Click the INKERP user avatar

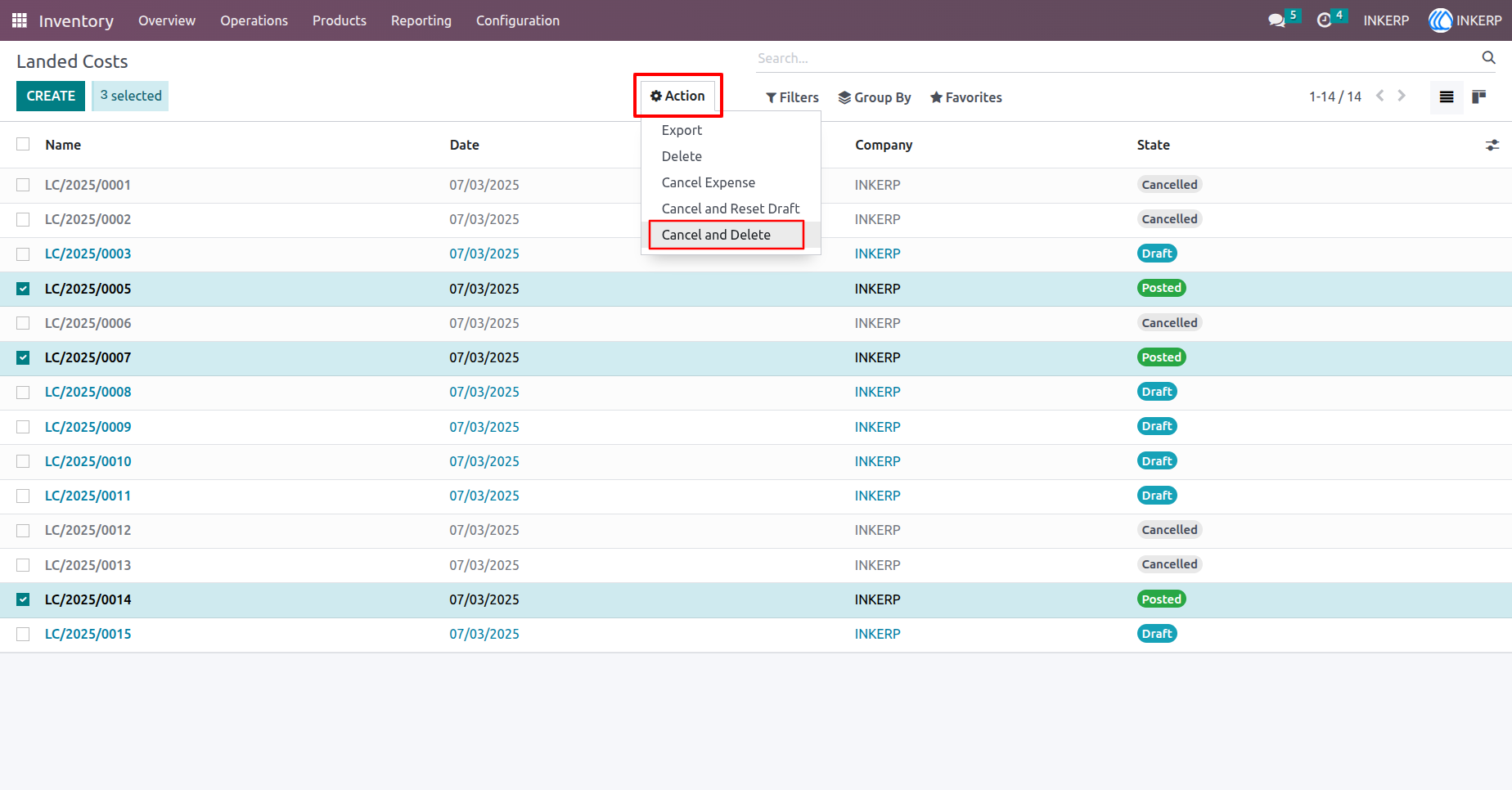click(x=1440, y=20)
